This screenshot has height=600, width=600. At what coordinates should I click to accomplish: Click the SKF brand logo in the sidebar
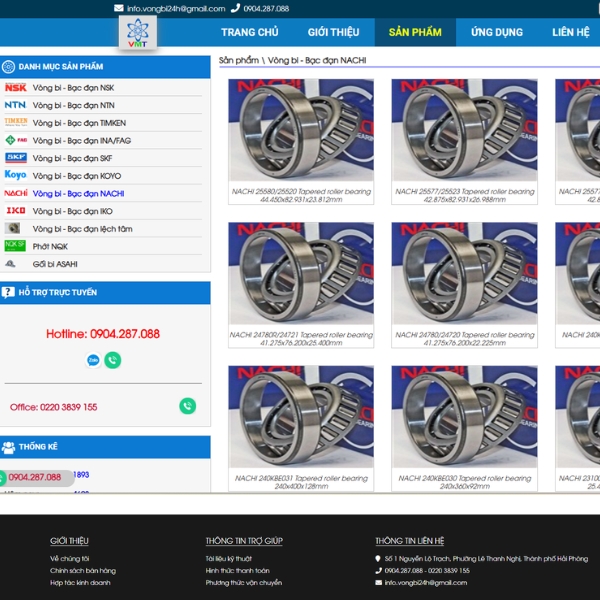[16, 157]
